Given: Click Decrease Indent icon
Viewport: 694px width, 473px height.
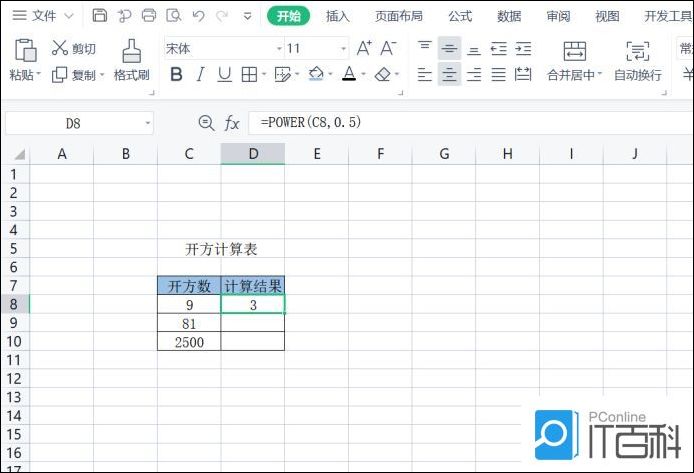Looking at the screenshot, I should coord(499,48).
